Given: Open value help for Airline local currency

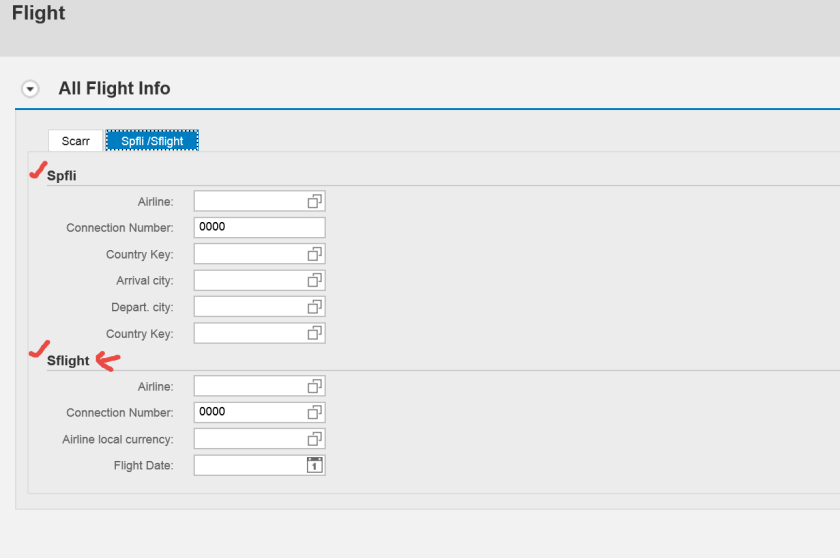Looking at the screenshot, I should pyautogui.click(x=314, y=439).
